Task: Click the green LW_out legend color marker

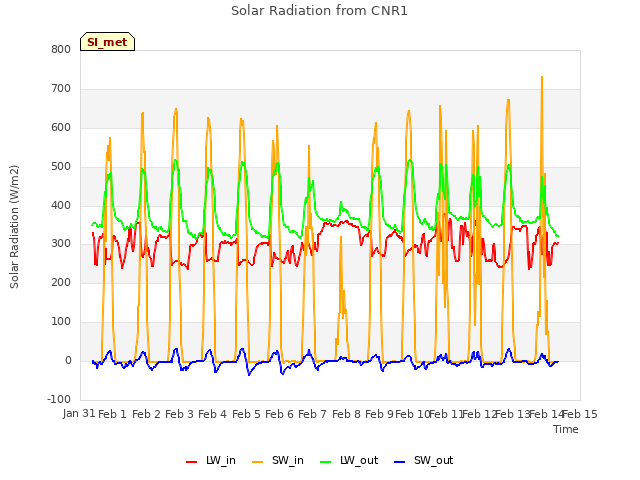Action: 326,462
